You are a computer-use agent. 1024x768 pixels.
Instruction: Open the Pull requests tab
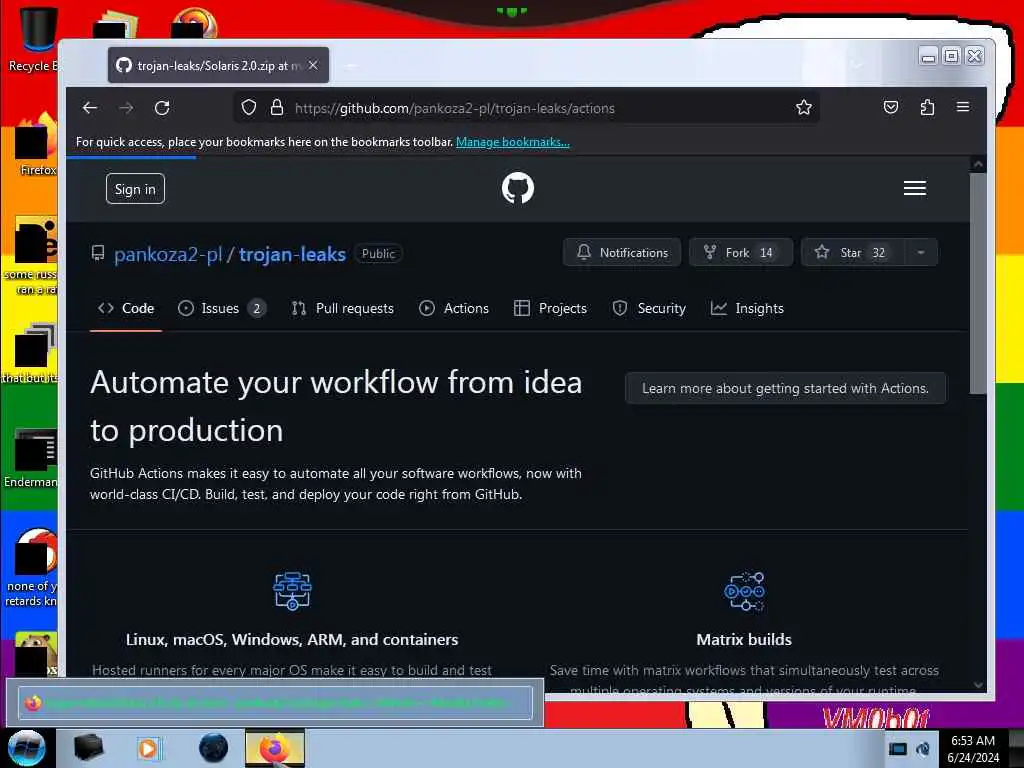tap(343, 308)
